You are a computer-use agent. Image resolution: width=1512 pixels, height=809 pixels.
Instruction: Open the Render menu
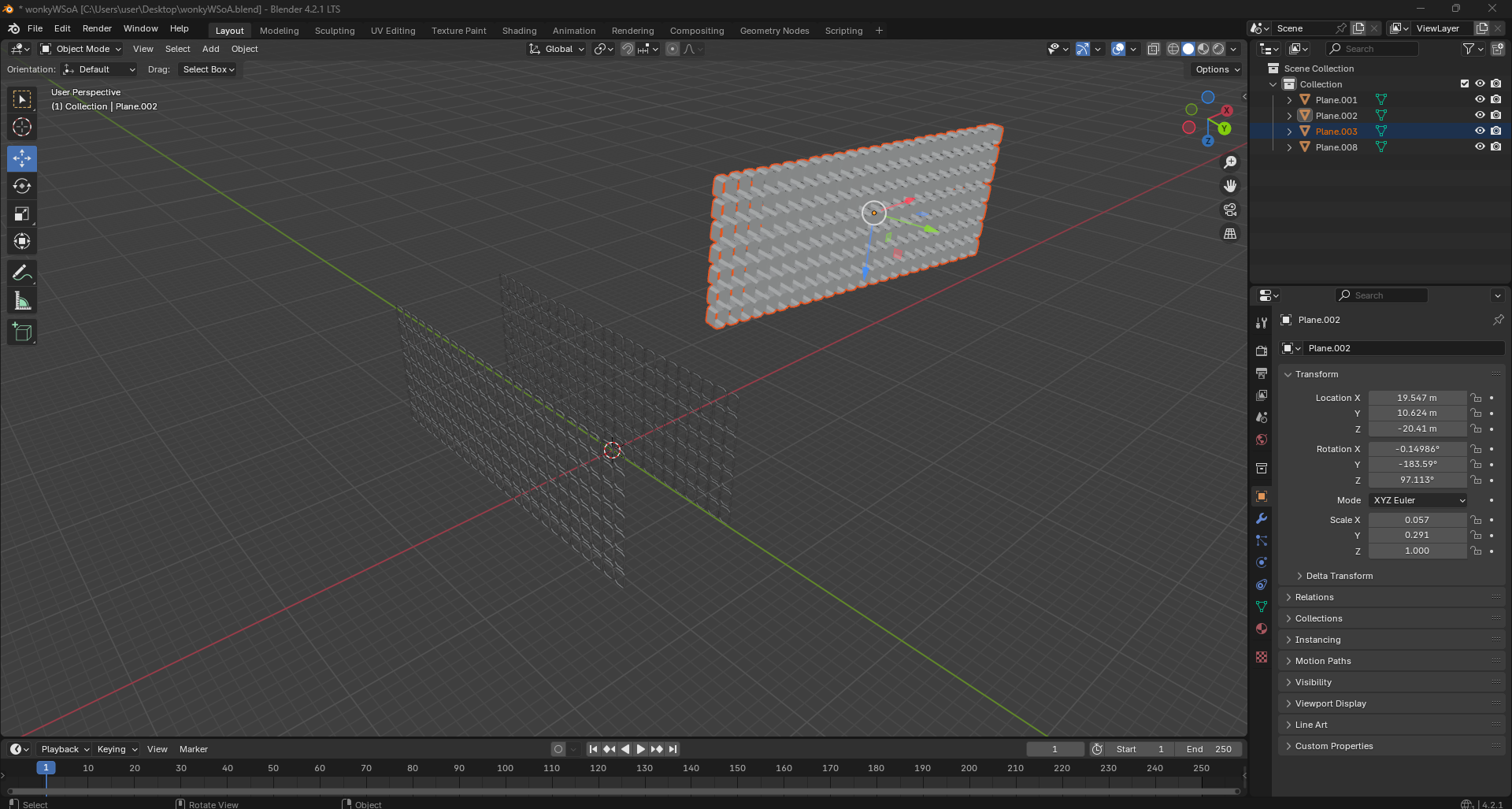tap(97, 28)
